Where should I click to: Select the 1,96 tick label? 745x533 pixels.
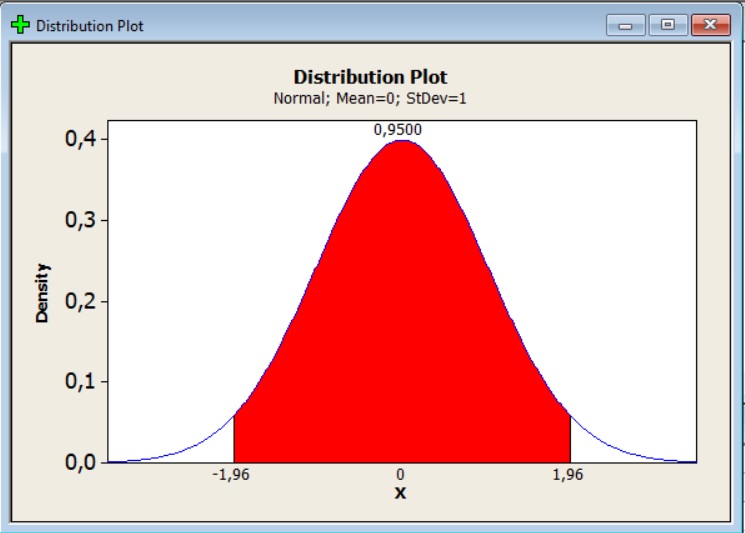click(568, 476)
